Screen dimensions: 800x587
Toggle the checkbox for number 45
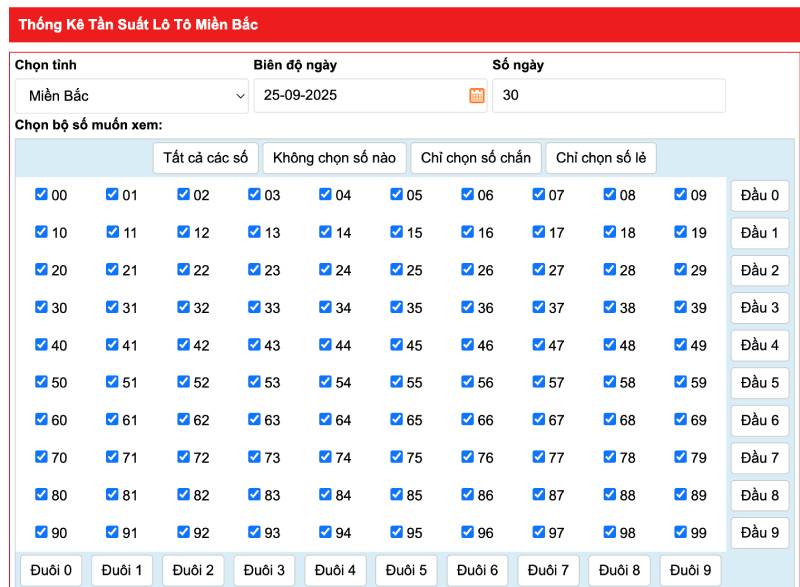coord(396,345)
